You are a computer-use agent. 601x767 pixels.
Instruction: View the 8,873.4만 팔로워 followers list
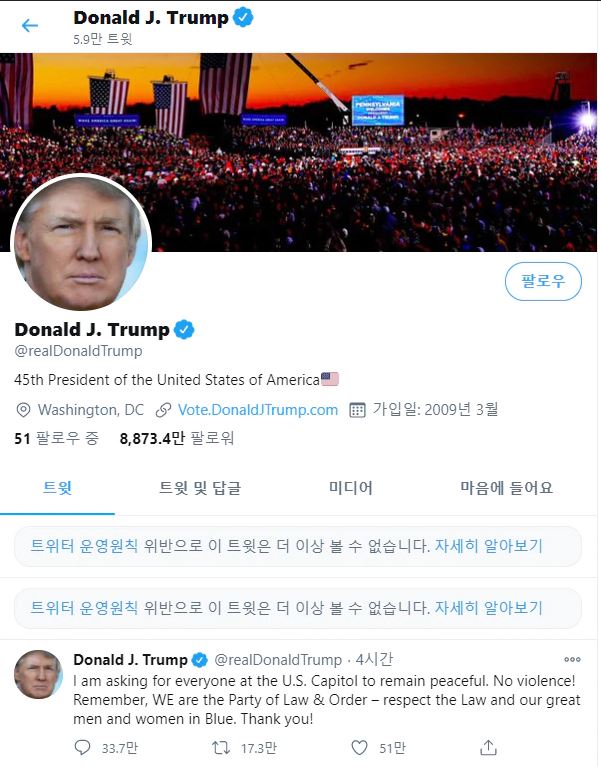(x=177, y=438)
